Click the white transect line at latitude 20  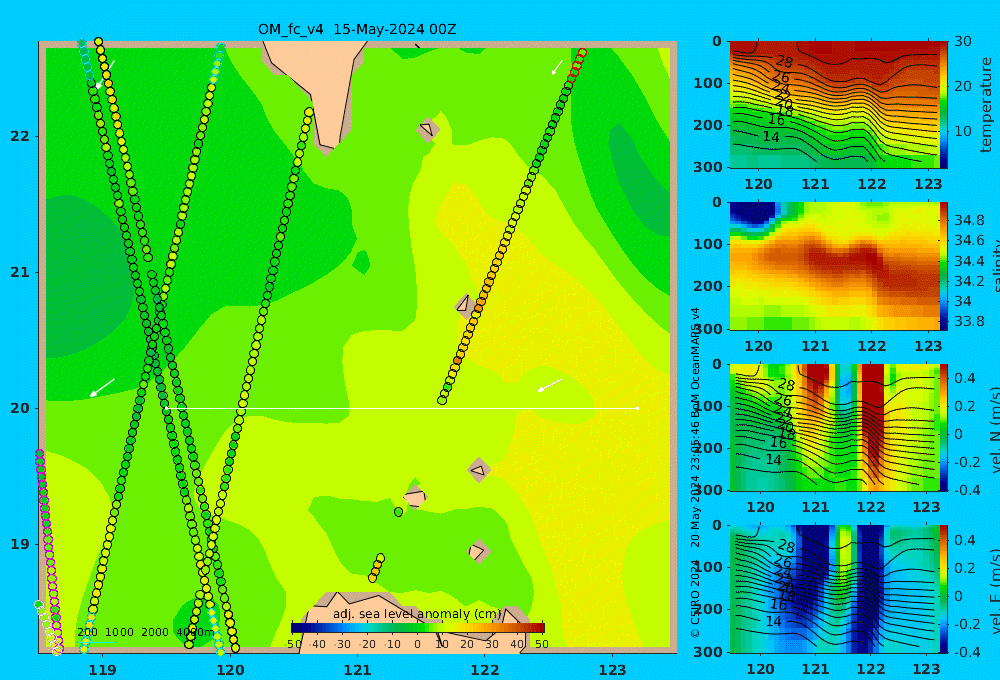tap(402, 408)
